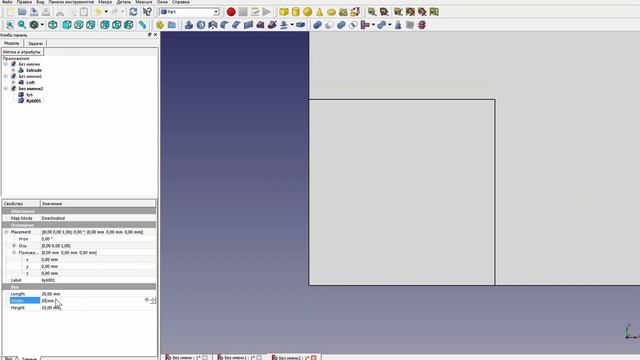Select the Loft tree item
The height and width of the screenshot is (360, 640).
[30, 82]
